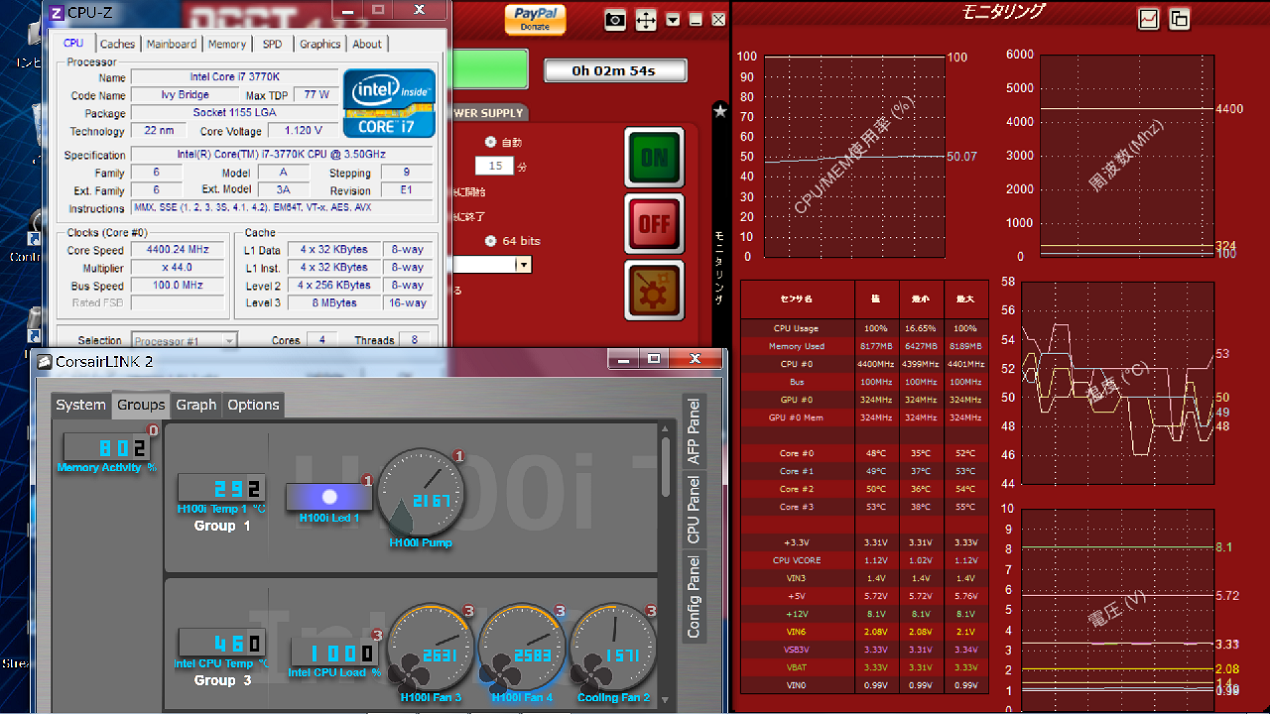The image size is (1270, 714).
Task: Click the monitoring window layout icon
Action: click(x=1179, y=18)
